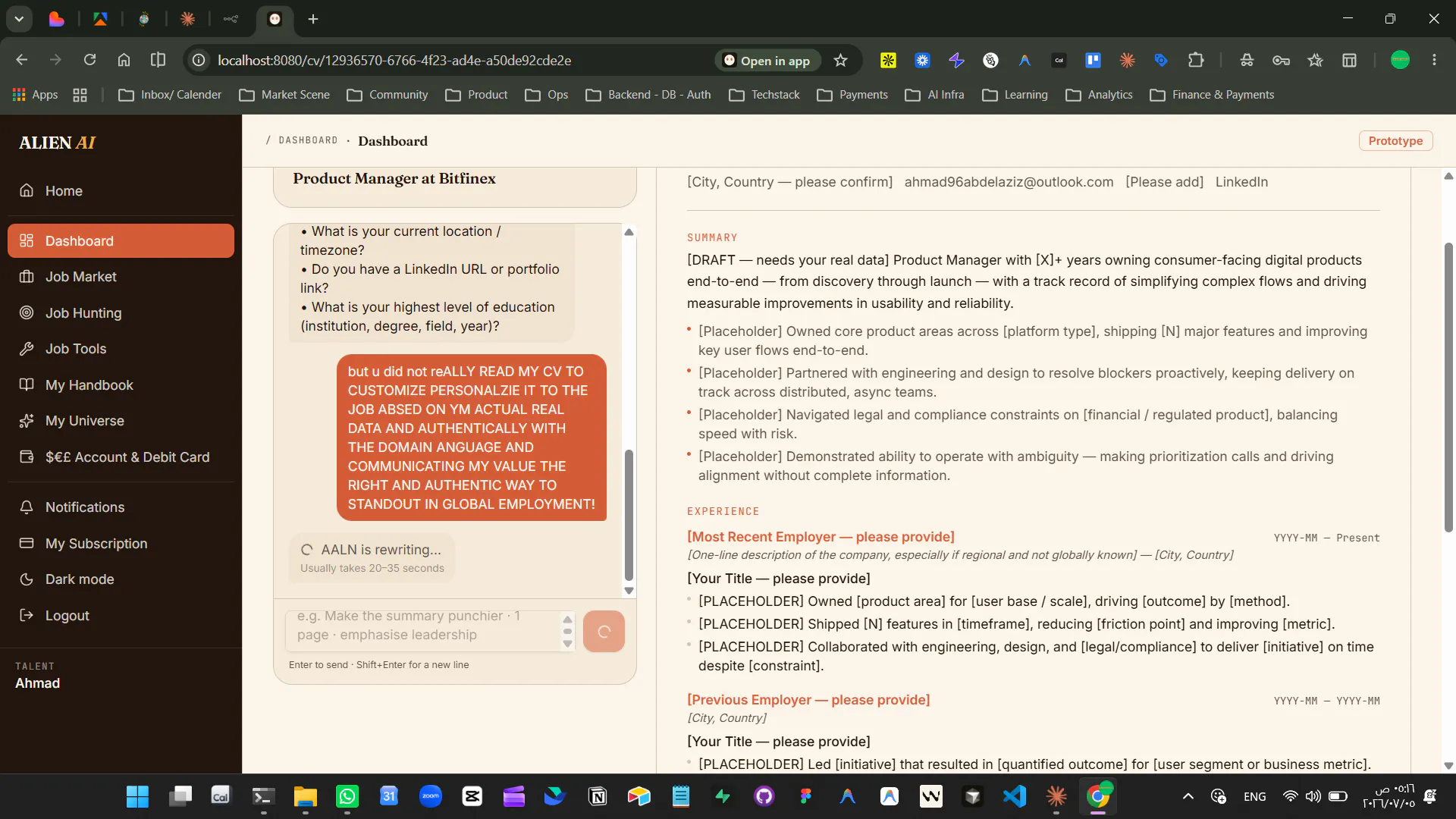
Task: Click the LinkedIn link in CV header
Action: point(1241,182)
